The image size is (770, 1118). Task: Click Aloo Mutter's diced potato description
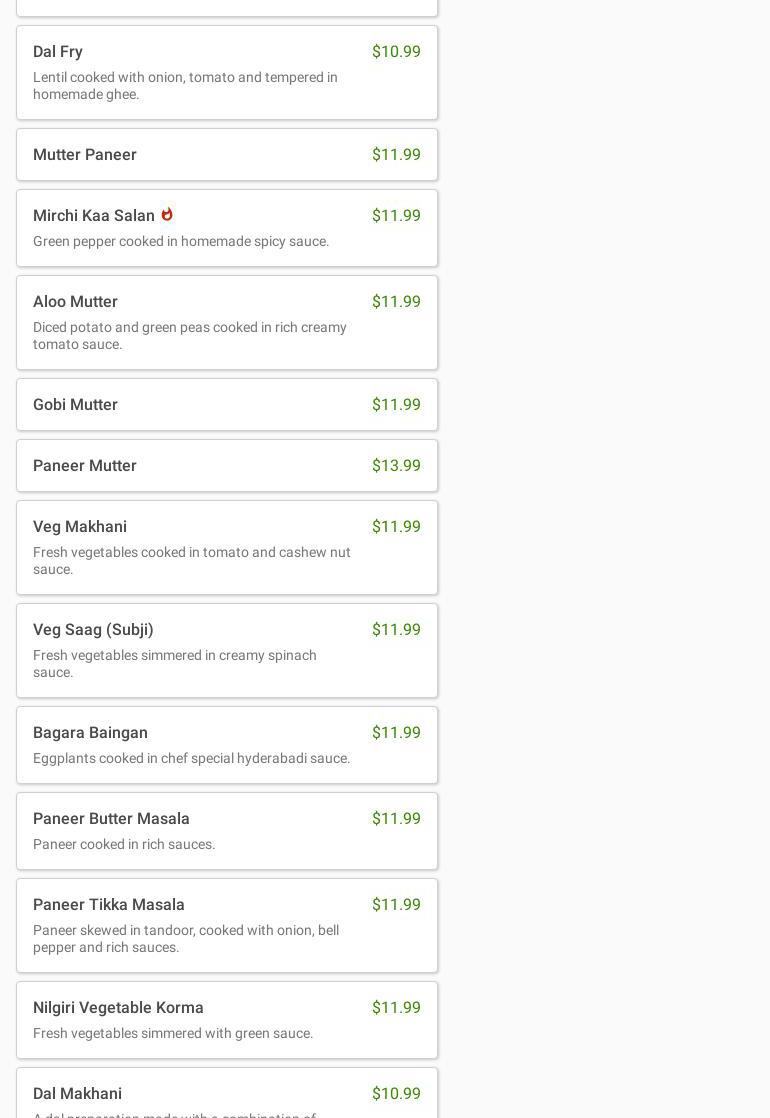point(190,336)
